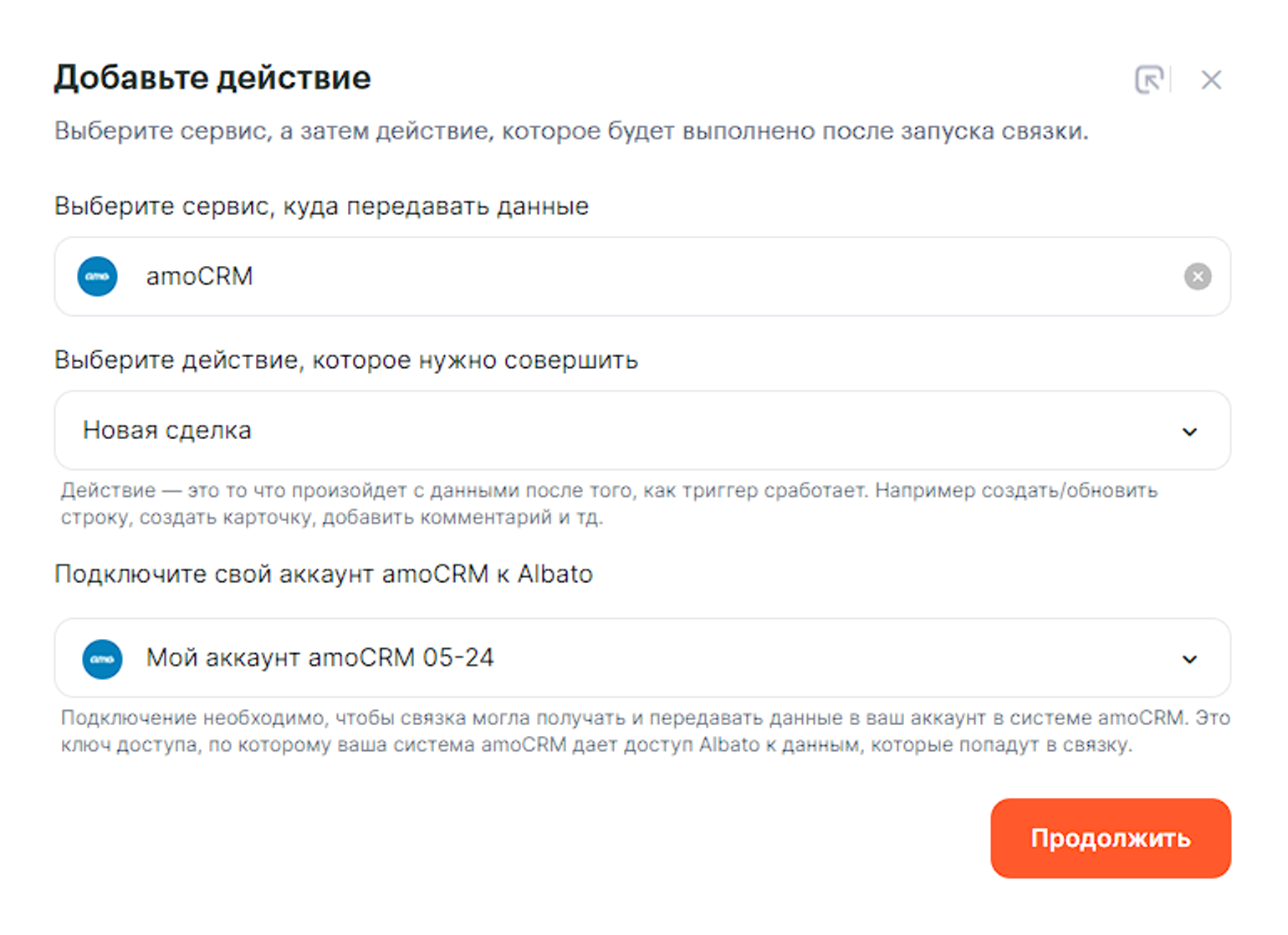Screen dimensions: 1288x935
Task: Click the amoCRM logo in the account selector
Action: click(102, 659)
